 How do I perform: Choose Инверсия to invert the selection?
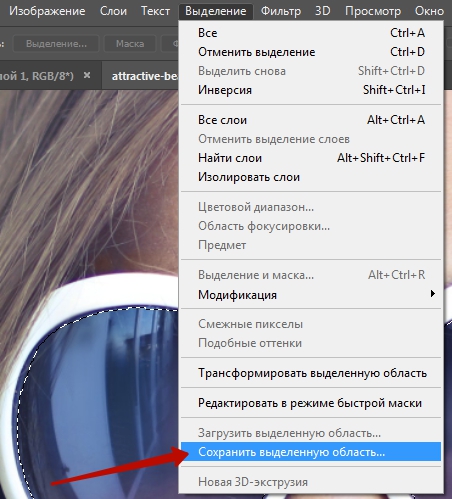(311, 90)
